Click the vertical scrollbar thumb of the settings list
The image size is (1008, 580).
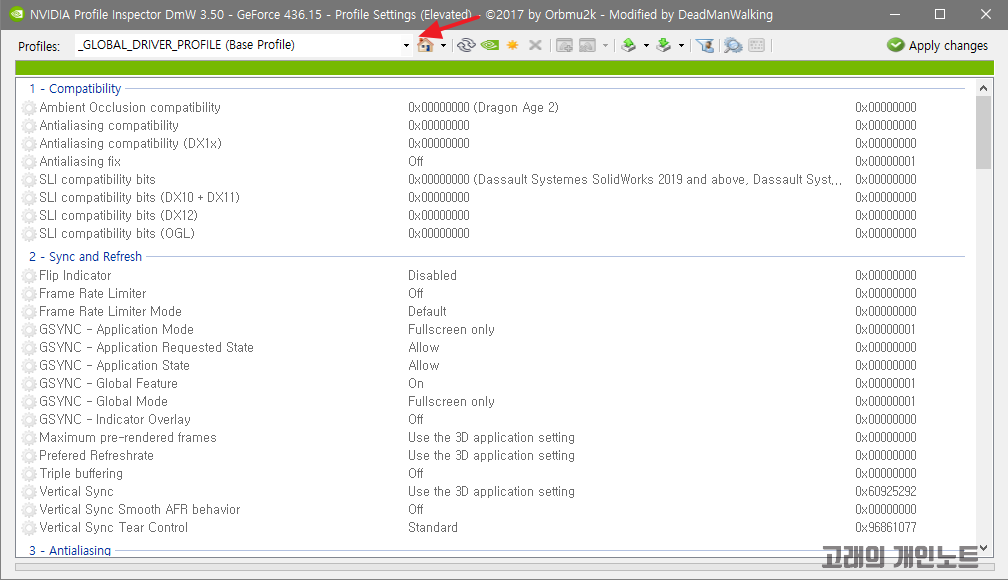(983, 132)
